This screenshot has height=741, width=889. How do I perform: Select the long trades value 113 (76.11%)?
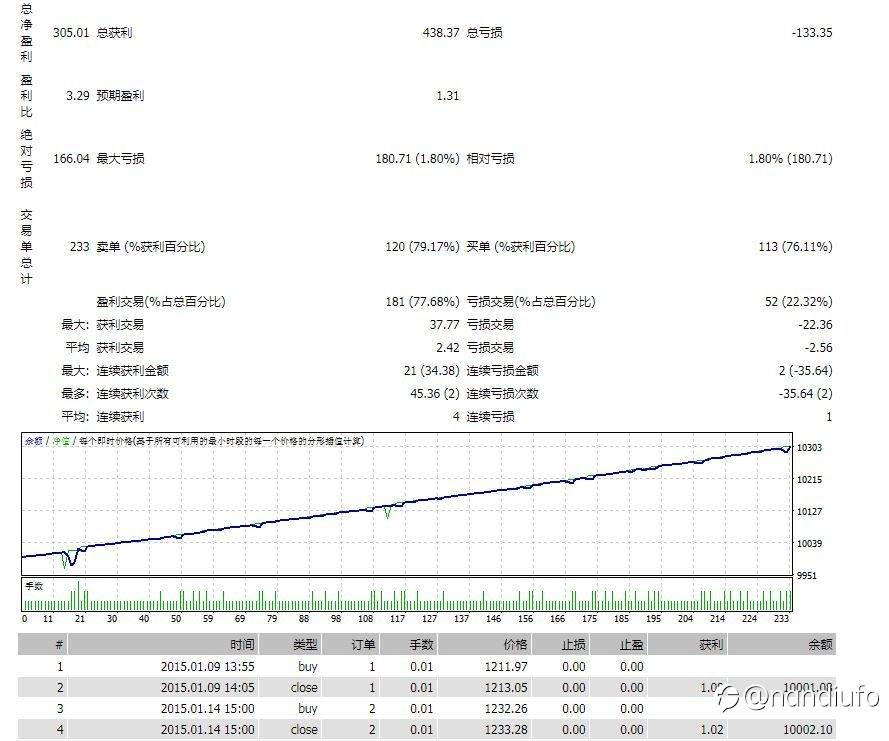(x=795, y=247)
